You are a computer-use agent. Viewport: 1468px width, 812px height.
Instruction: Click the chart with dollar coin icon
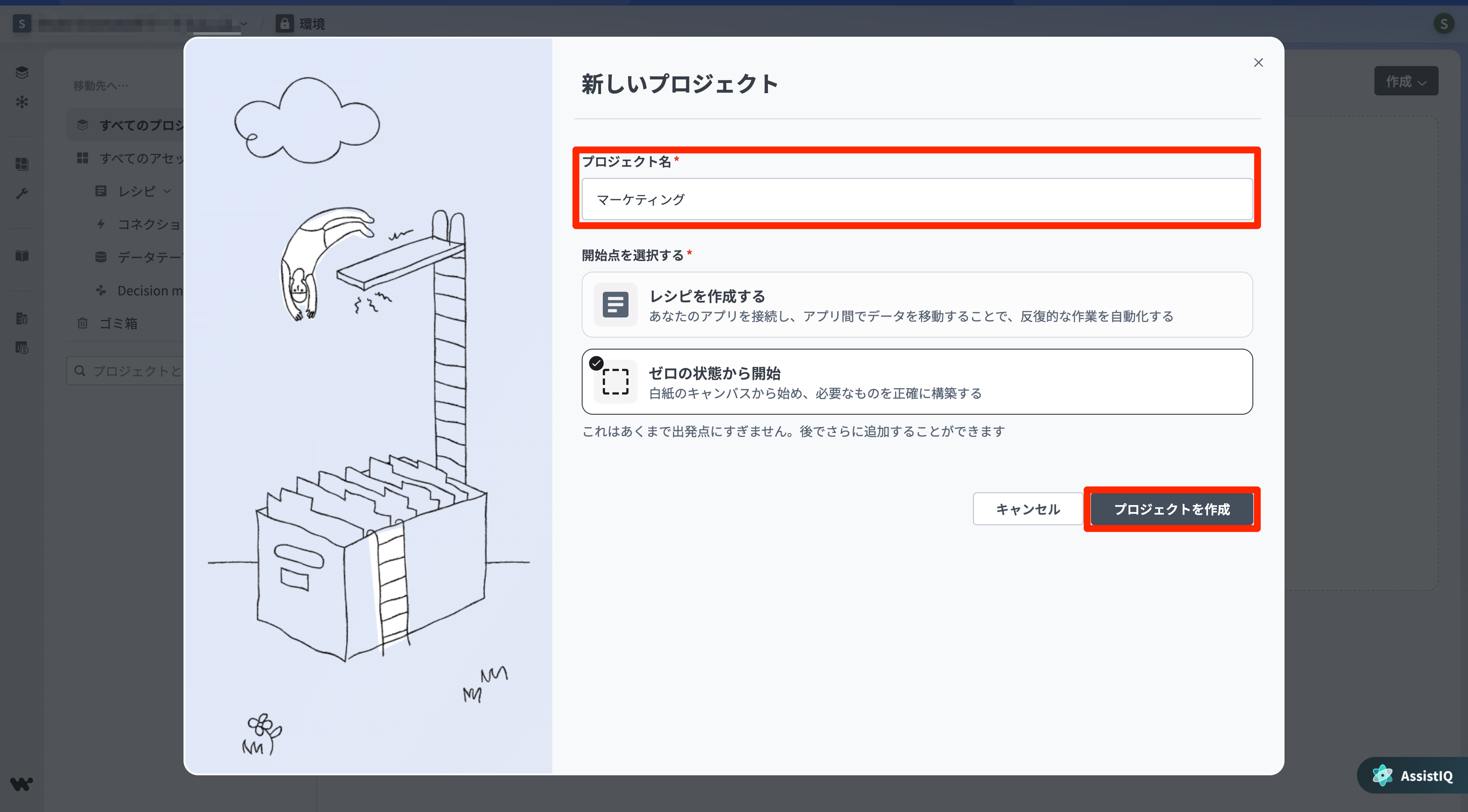pos(22,348)
